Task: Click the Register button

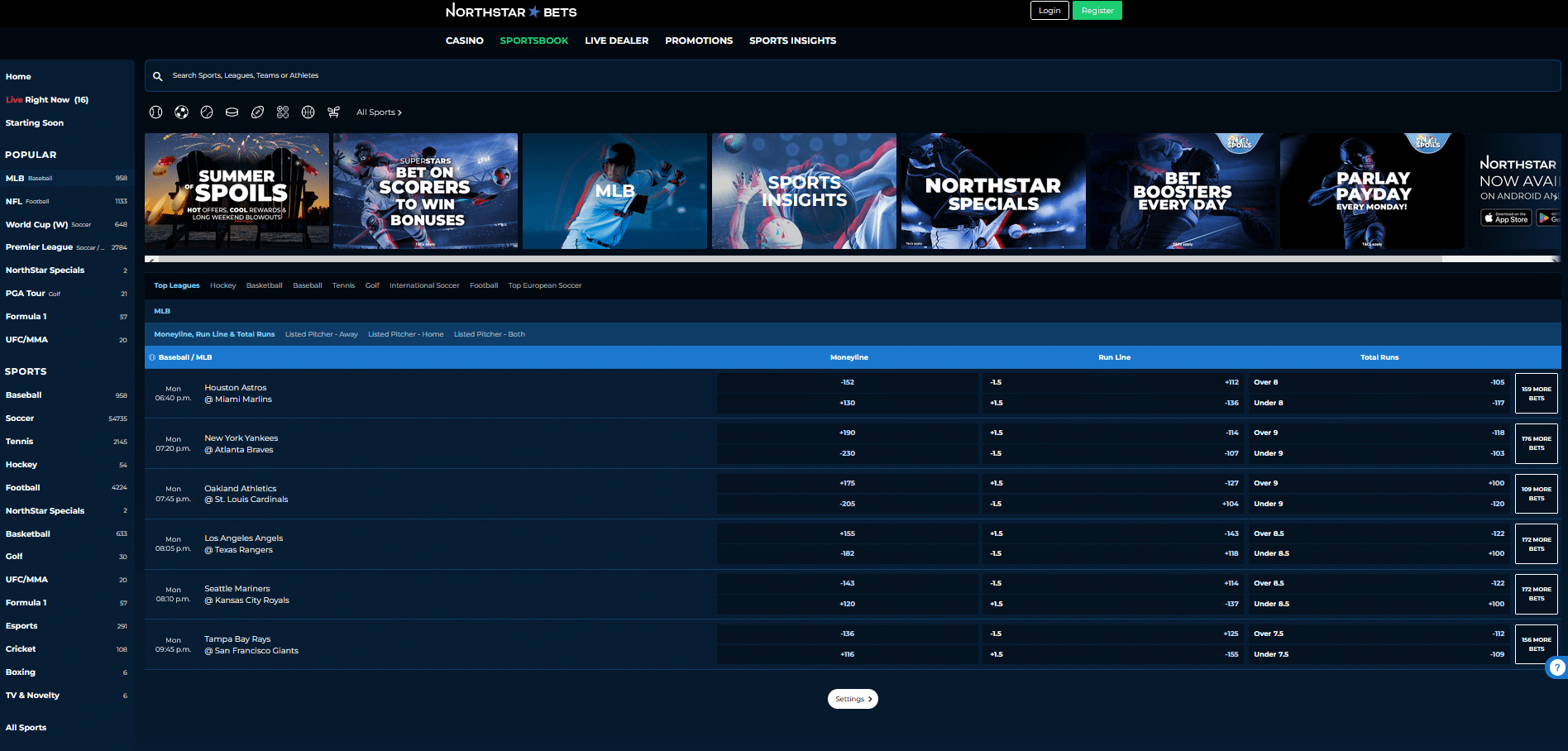Action: [1097, 11]
